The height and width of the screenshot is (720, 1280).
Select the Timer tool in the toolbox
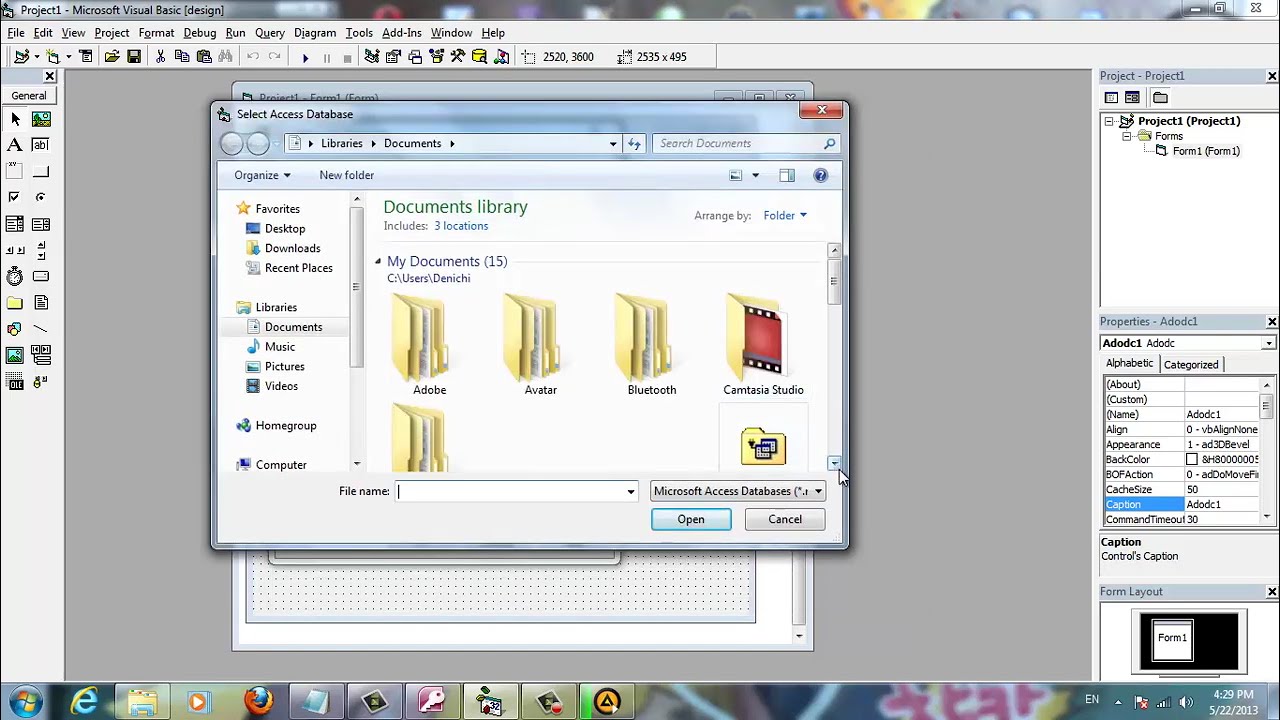(x=15, y=277)
